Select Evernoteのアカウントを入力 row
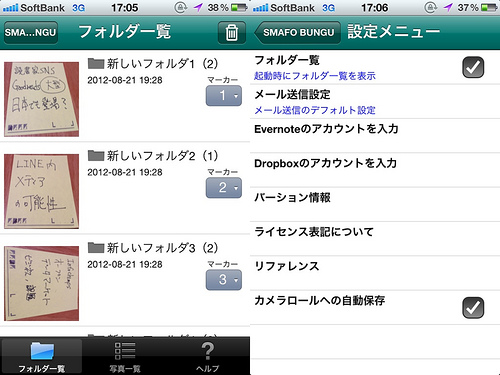 (375, 136)
